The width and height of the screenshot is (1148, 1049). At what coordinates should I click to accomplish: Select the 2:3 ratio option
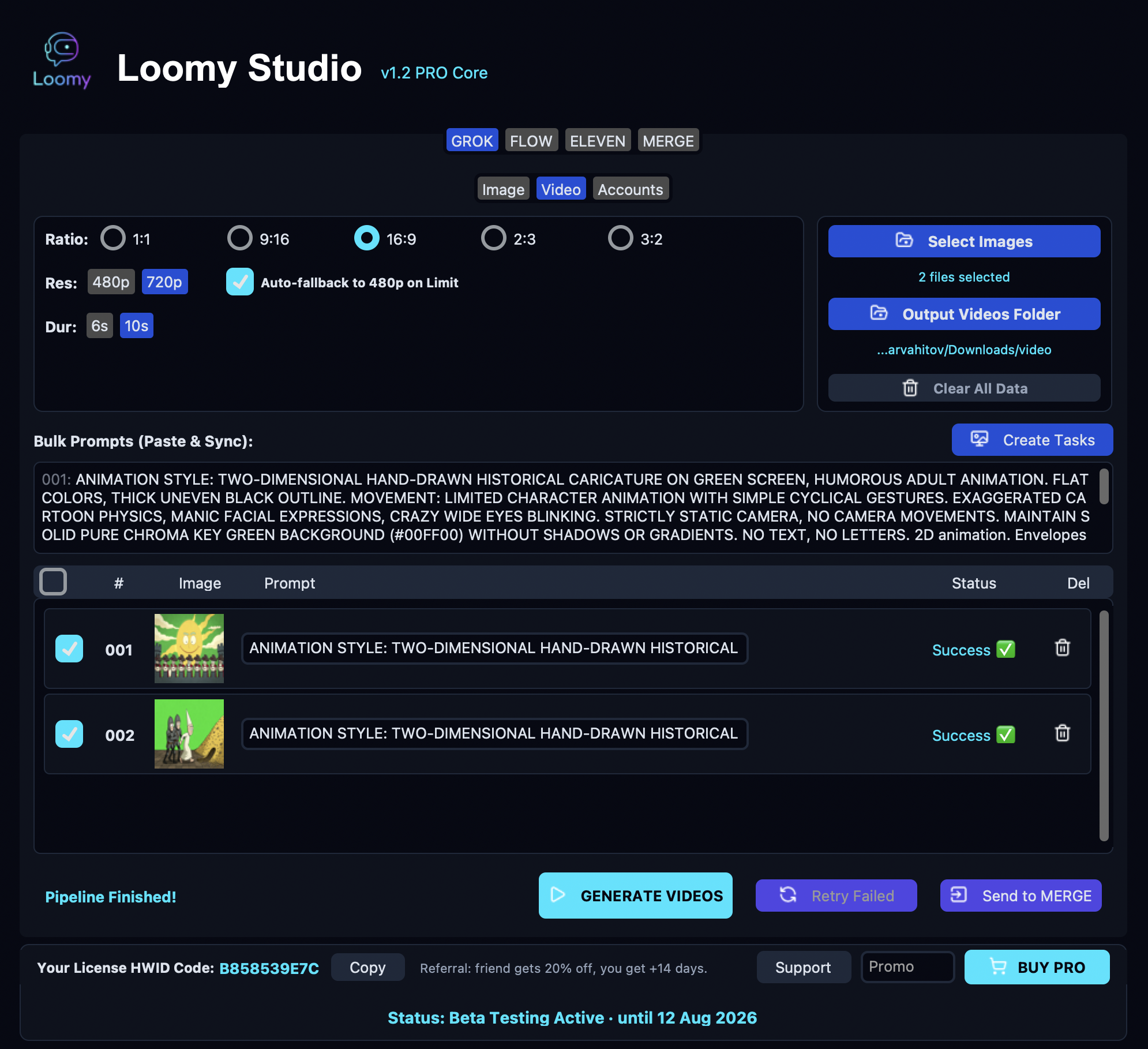tap(493, 238)
